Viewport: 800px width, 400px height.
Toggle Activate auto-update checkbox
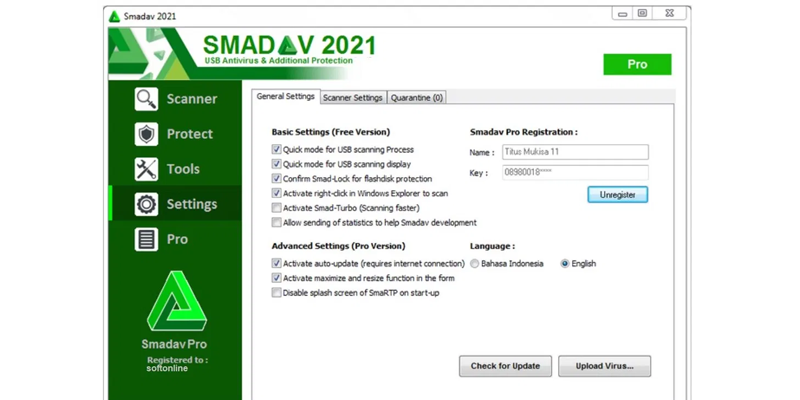pyautogui.click(x=277, y=264)
